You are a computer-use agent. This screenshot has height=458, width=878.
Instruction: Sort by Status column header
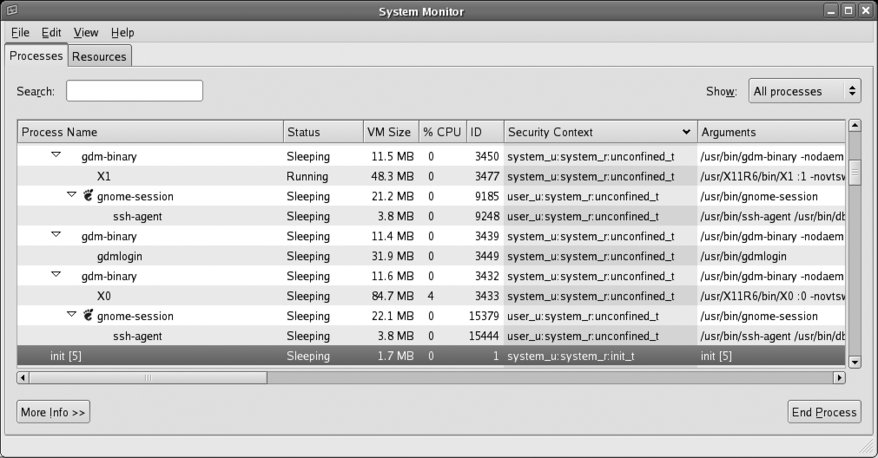coord(323,132)
